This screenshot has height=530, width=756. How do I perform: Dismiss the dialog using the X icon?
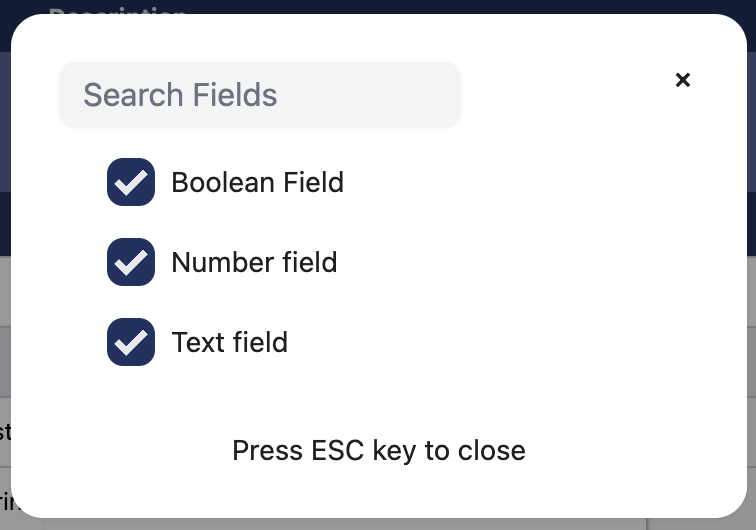pos(683,80)
